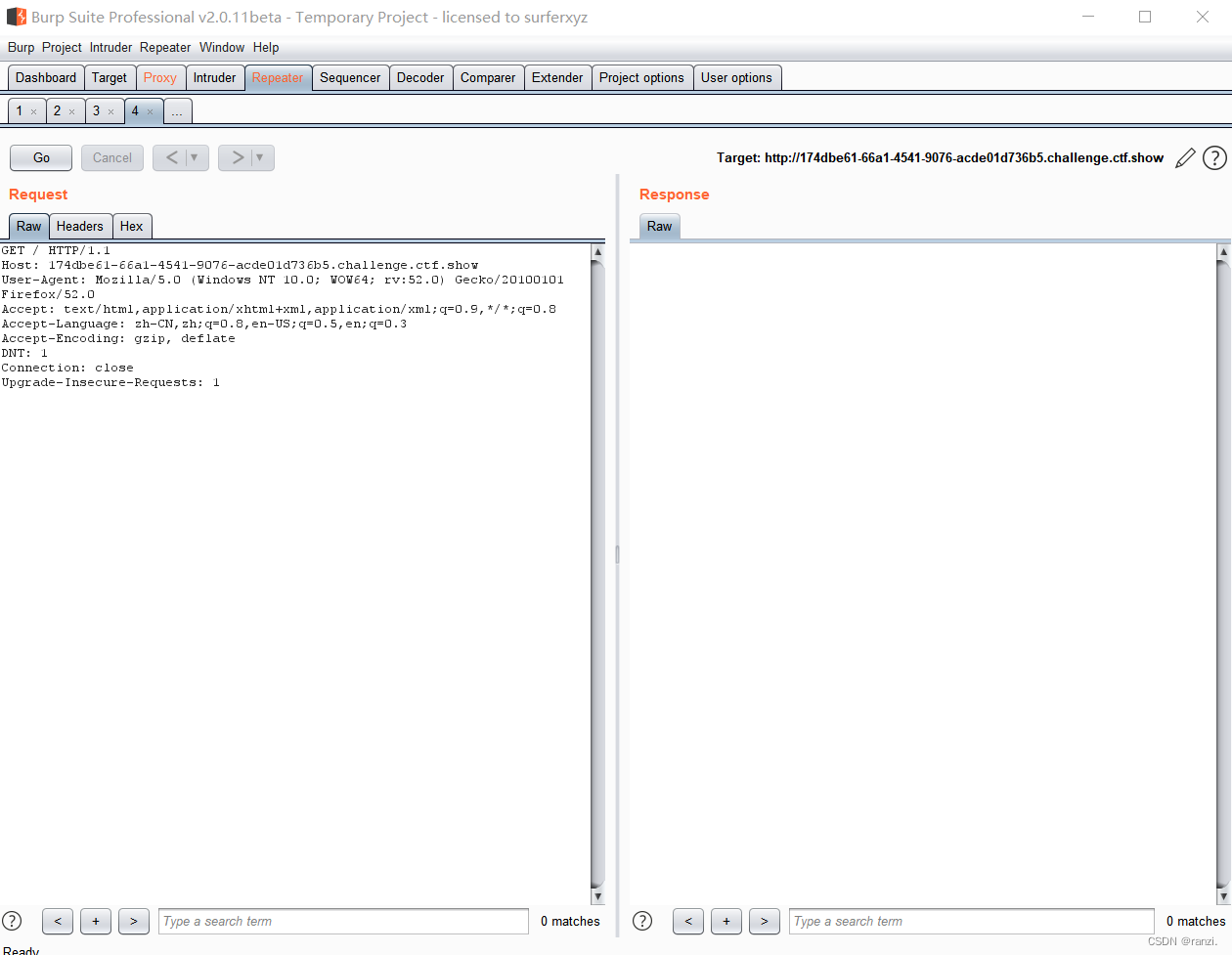Click the 'Upgrade-Insecure-Requests: 1' header line
The height and width of the screenshot is (955, 1232).
click(x=110, y=383)
